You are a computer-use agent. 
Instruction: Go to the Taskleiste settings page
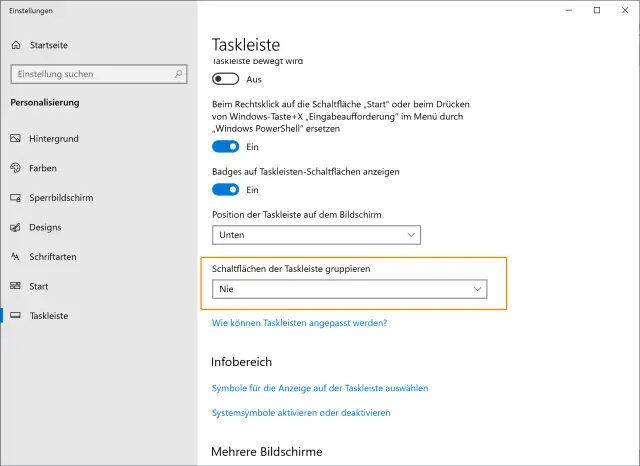(50, 316)
